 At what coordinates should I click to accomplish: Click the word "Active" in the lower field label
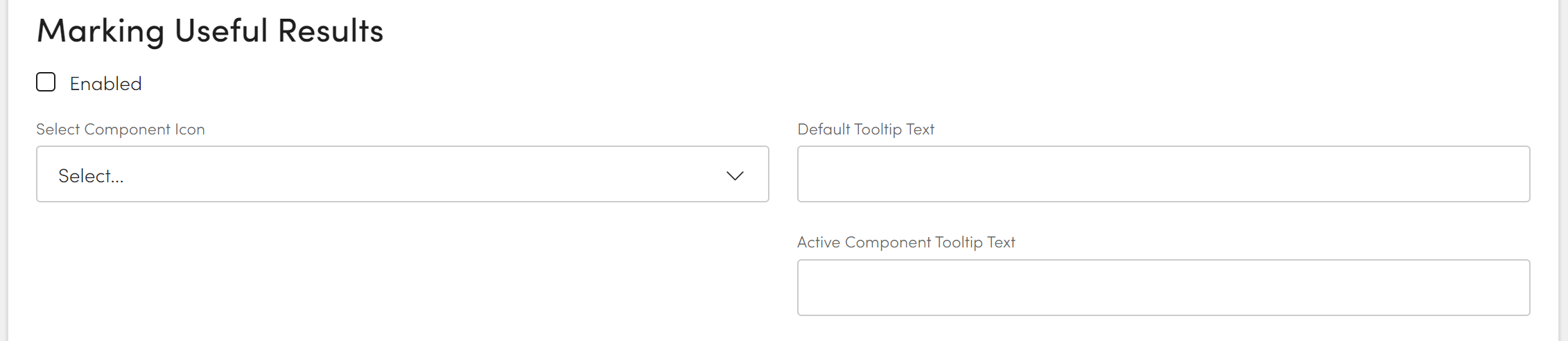coord(819,243)
